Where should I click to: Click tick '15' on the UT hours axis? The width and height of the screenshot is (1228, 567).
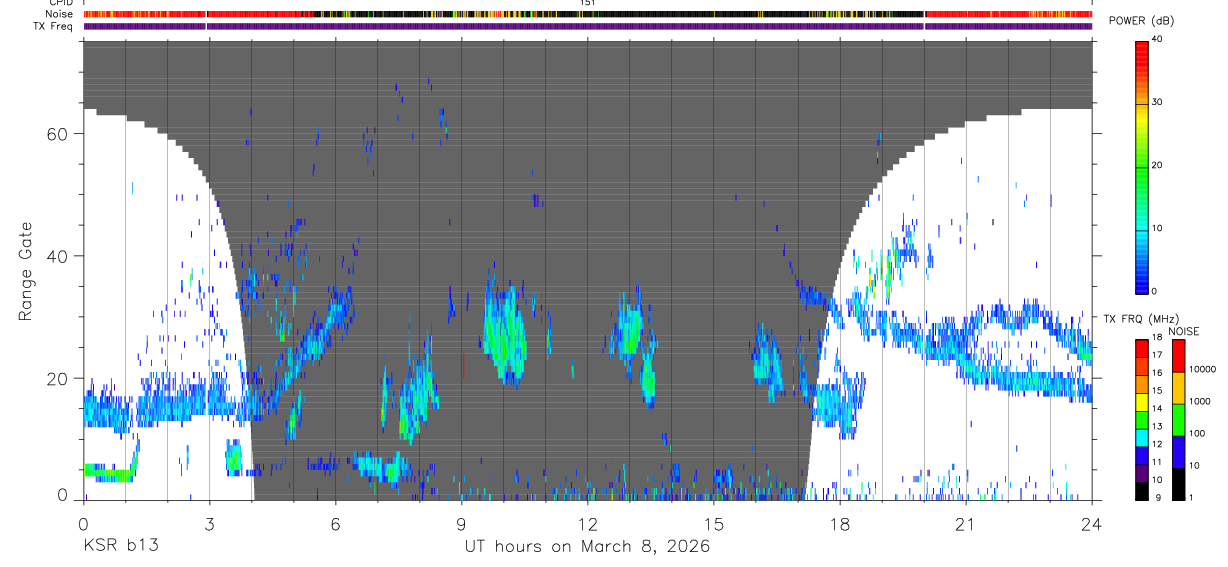[x=714, y=524]
